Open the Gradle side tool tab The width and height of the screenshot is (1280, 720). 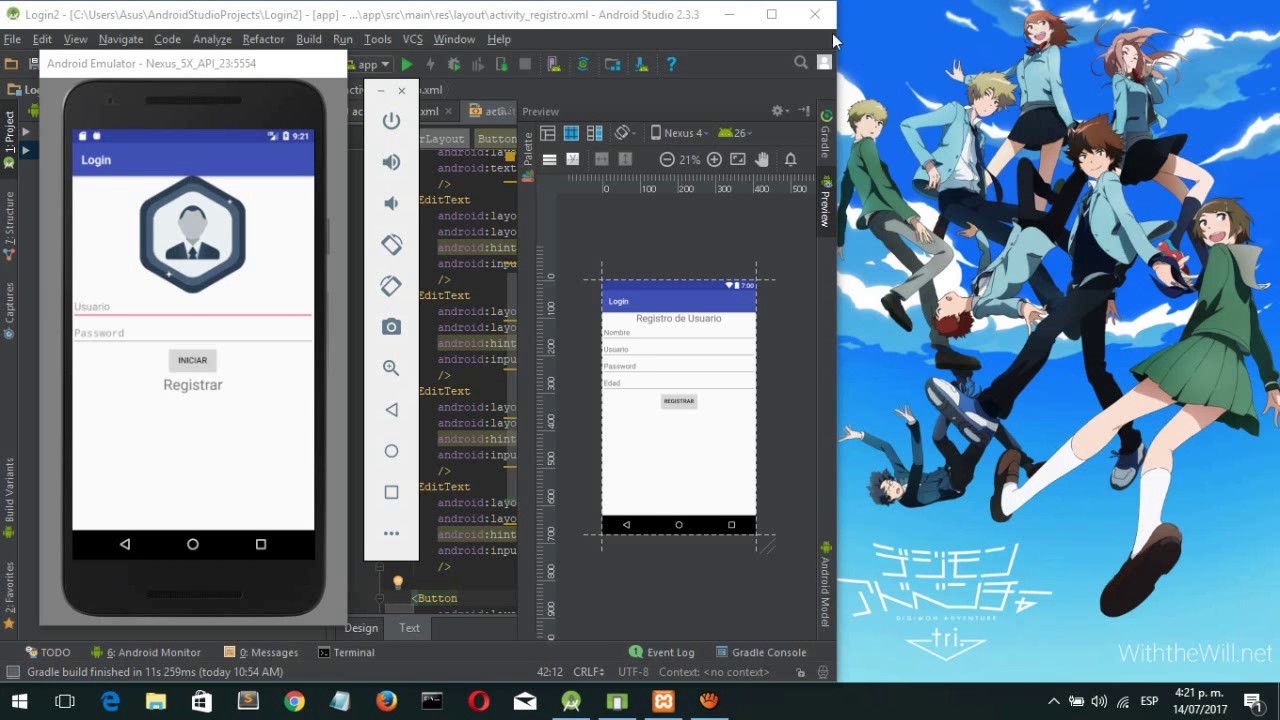[x=826, y=135]
